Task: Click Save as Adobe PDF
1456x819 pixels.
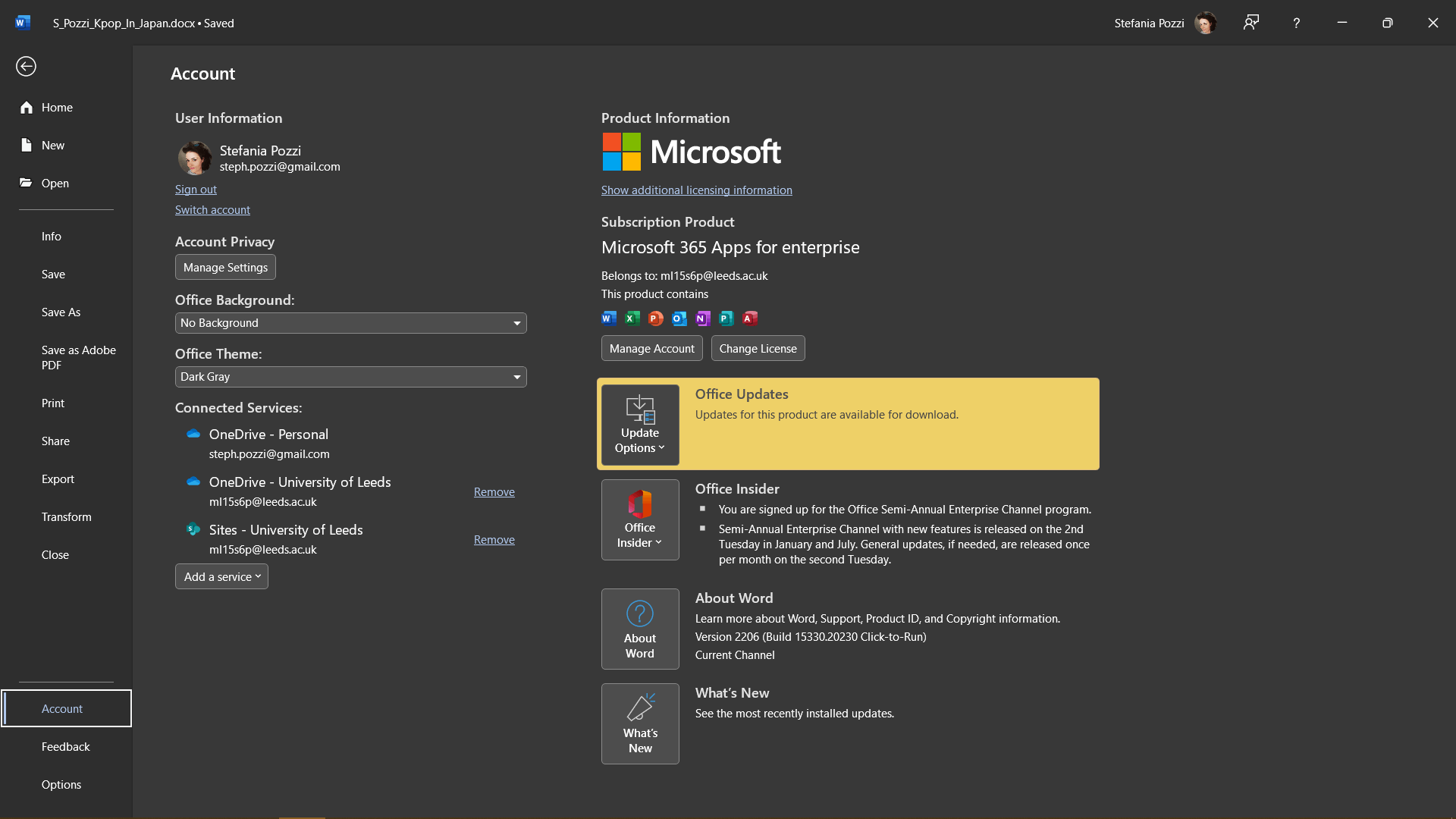Action: 66,358
